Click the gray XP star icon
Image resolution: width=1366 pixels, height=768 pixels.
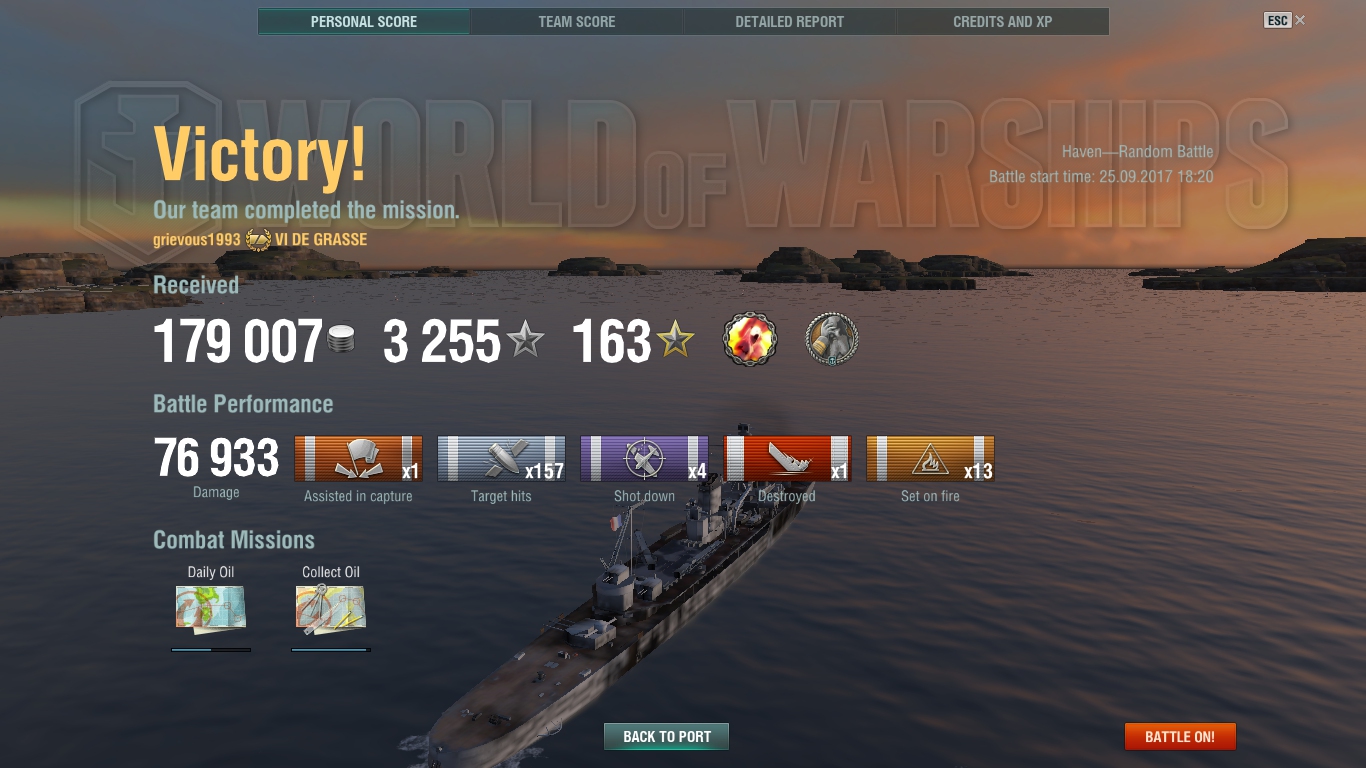click(526, 341)
